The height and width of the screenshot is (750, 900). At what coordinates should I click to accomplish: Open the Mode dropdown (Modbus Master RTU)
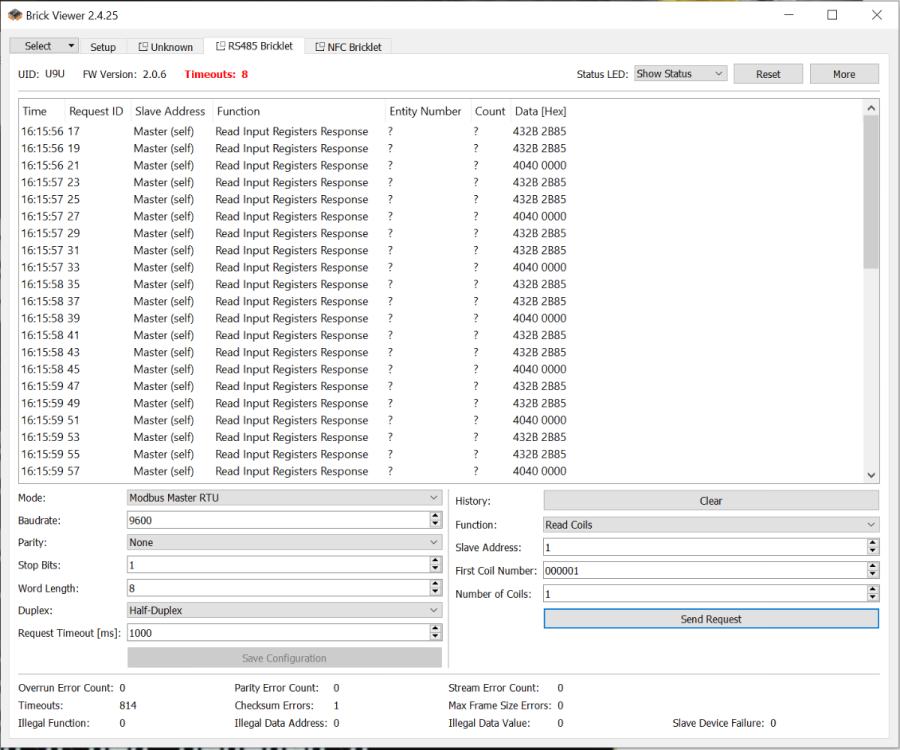[284, 498]
